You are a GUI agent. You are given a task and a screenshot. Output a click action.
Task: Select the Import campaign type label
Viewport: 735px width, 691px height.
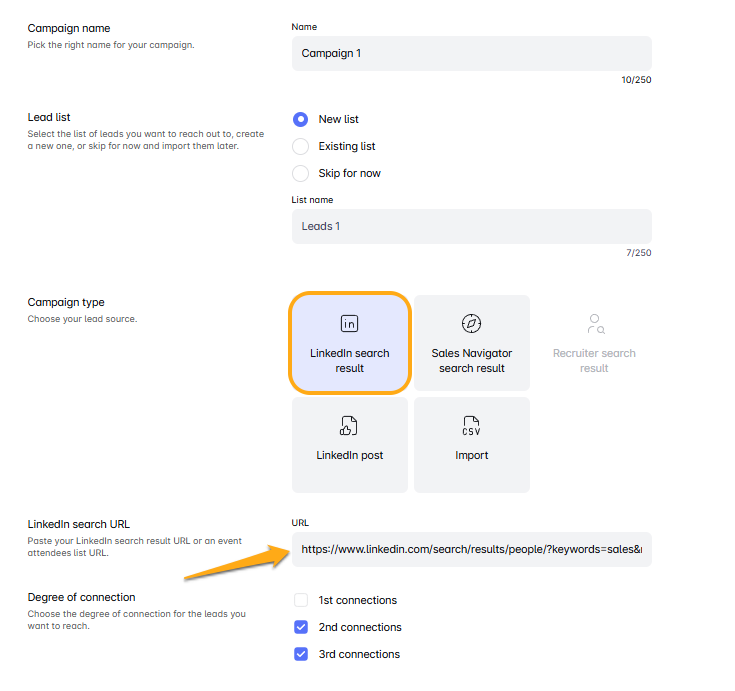pyautogui.click(x=472, y=455)
